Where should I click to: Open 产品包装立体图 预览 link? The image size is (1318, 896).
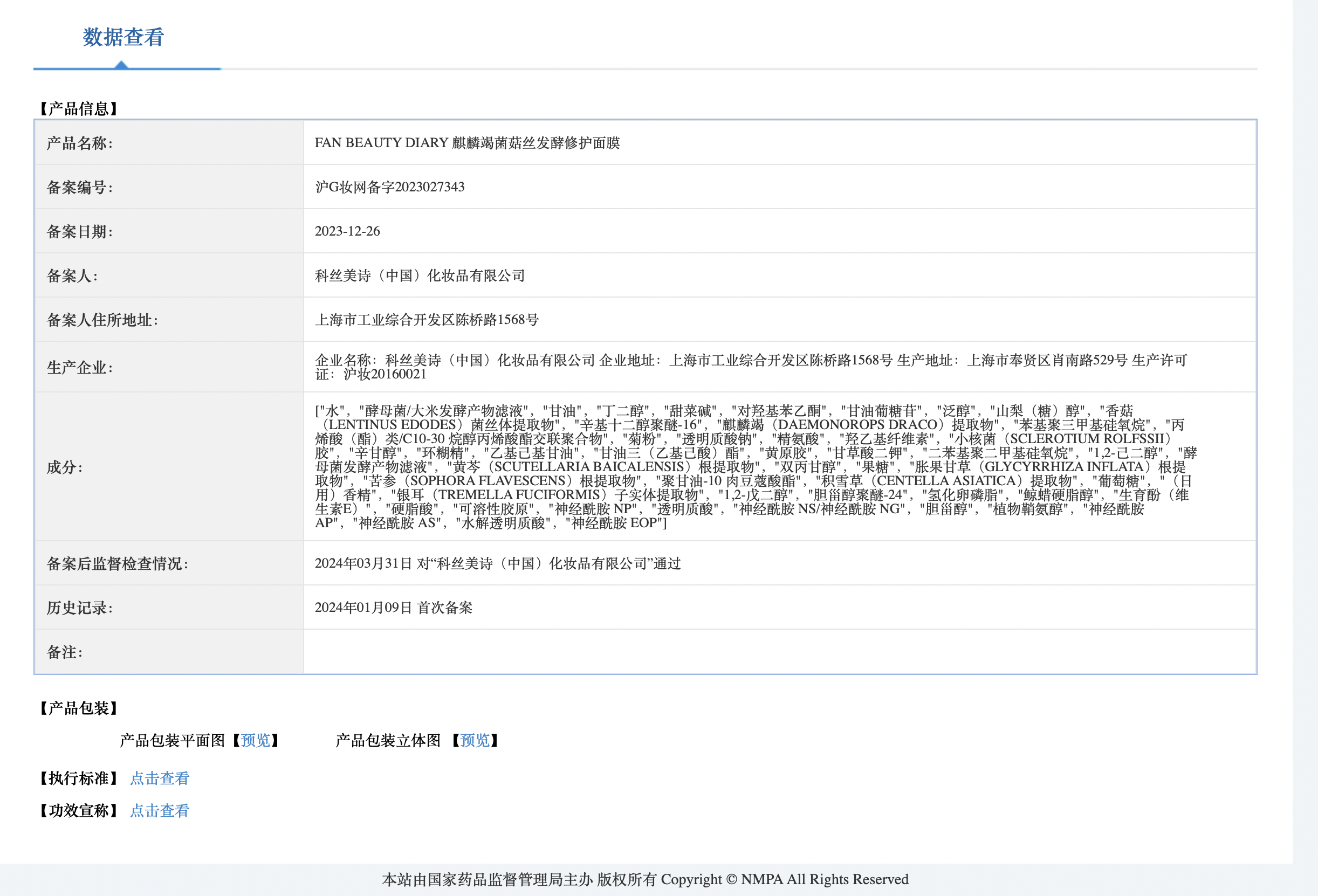click(475, 740)
